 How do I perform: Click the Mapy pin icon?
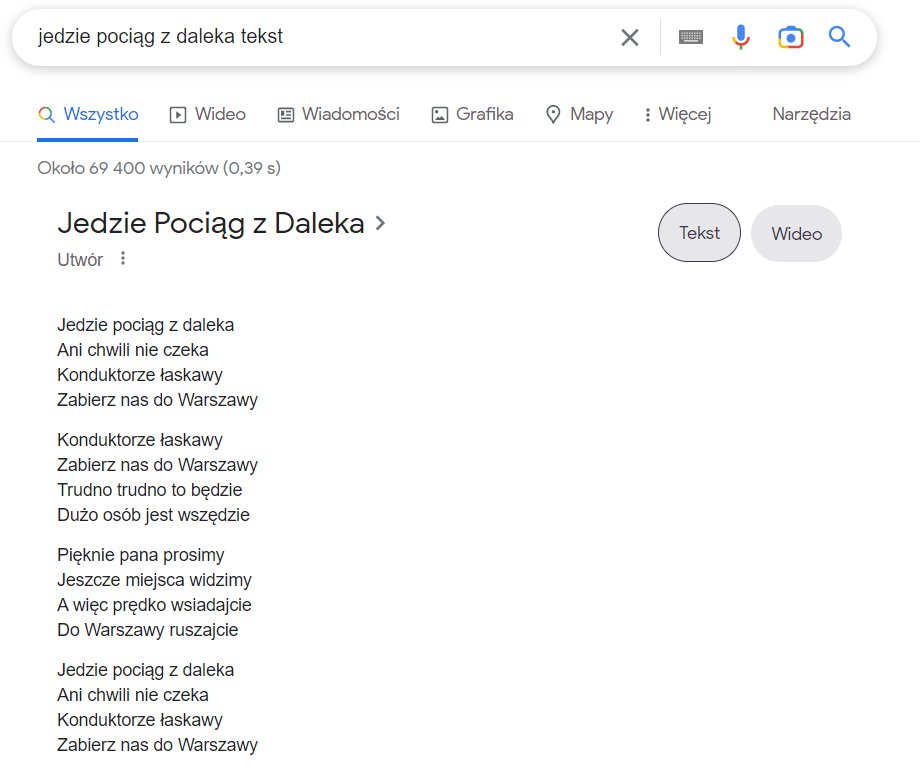(x=553, y=114)
